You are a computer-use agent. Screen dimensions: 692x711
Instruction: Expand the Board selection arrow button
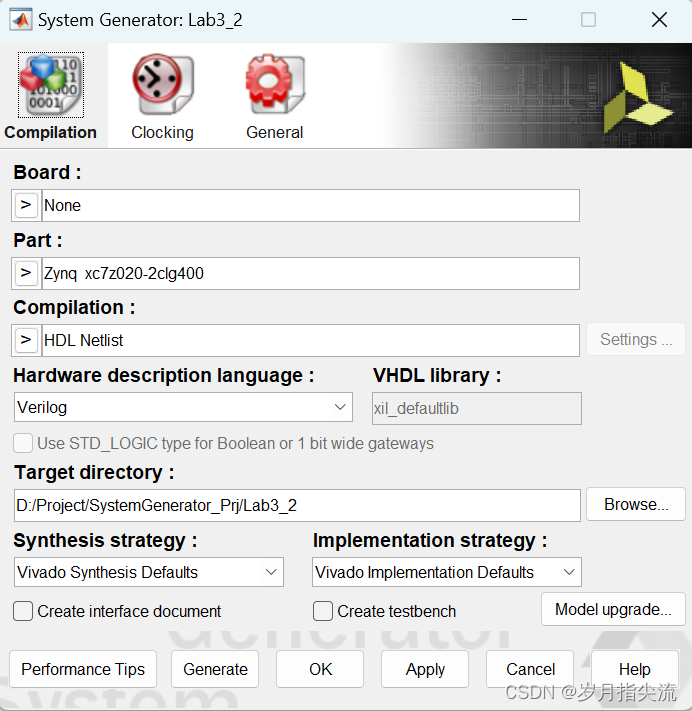(26, 205)
